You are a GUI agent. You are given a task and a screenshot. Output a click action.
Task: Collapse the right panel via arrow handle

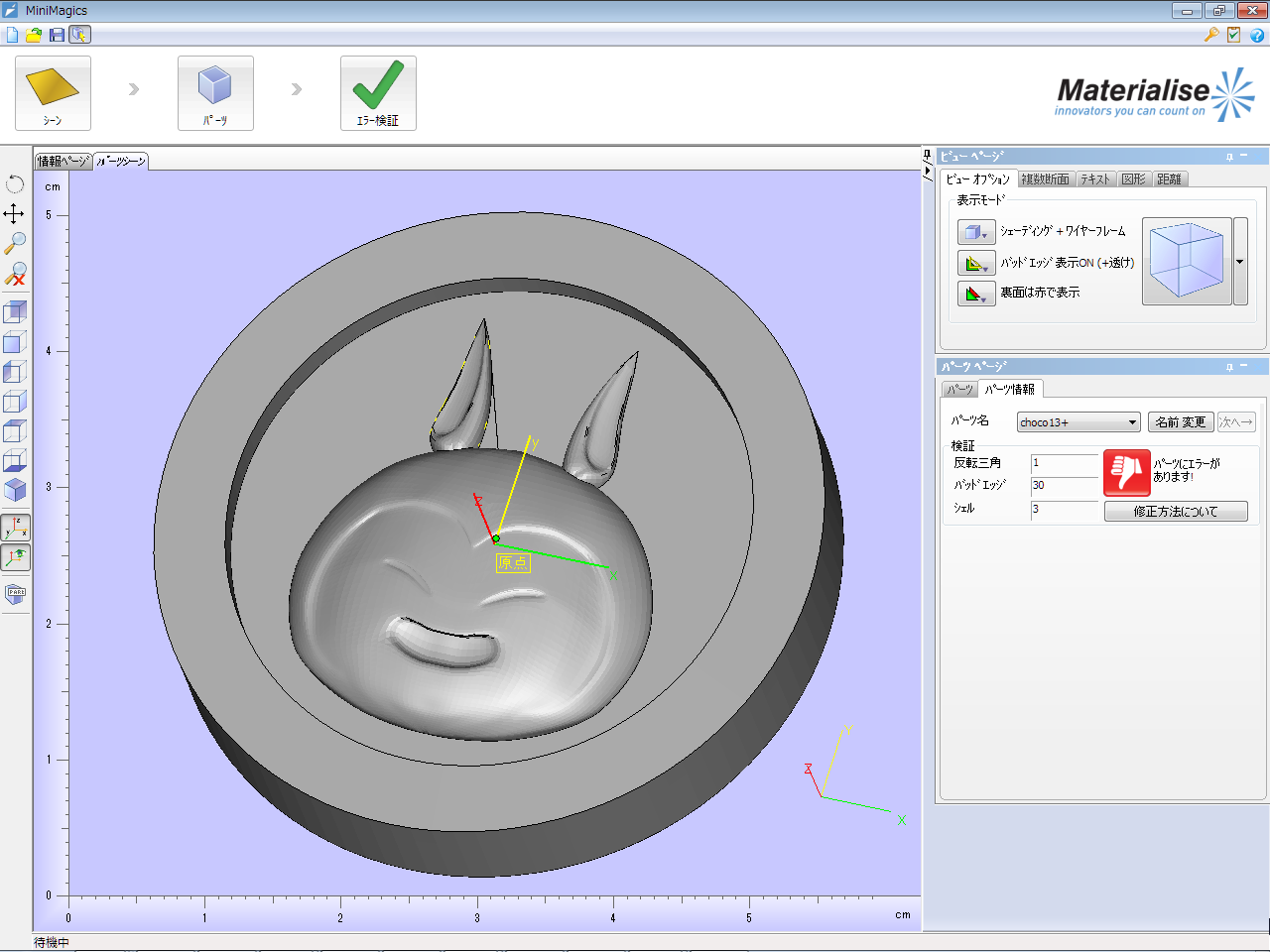929,172
